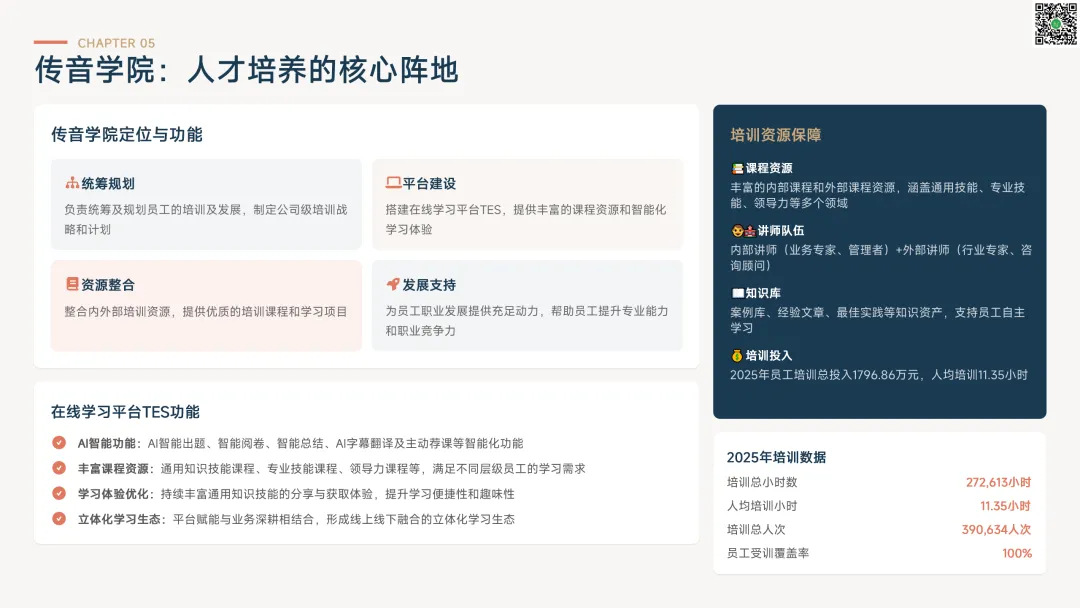Click the bold label 学习体验优化
Image resolution: width=1080 pixels, height=608 pixels.
click(x=113, y=494)
